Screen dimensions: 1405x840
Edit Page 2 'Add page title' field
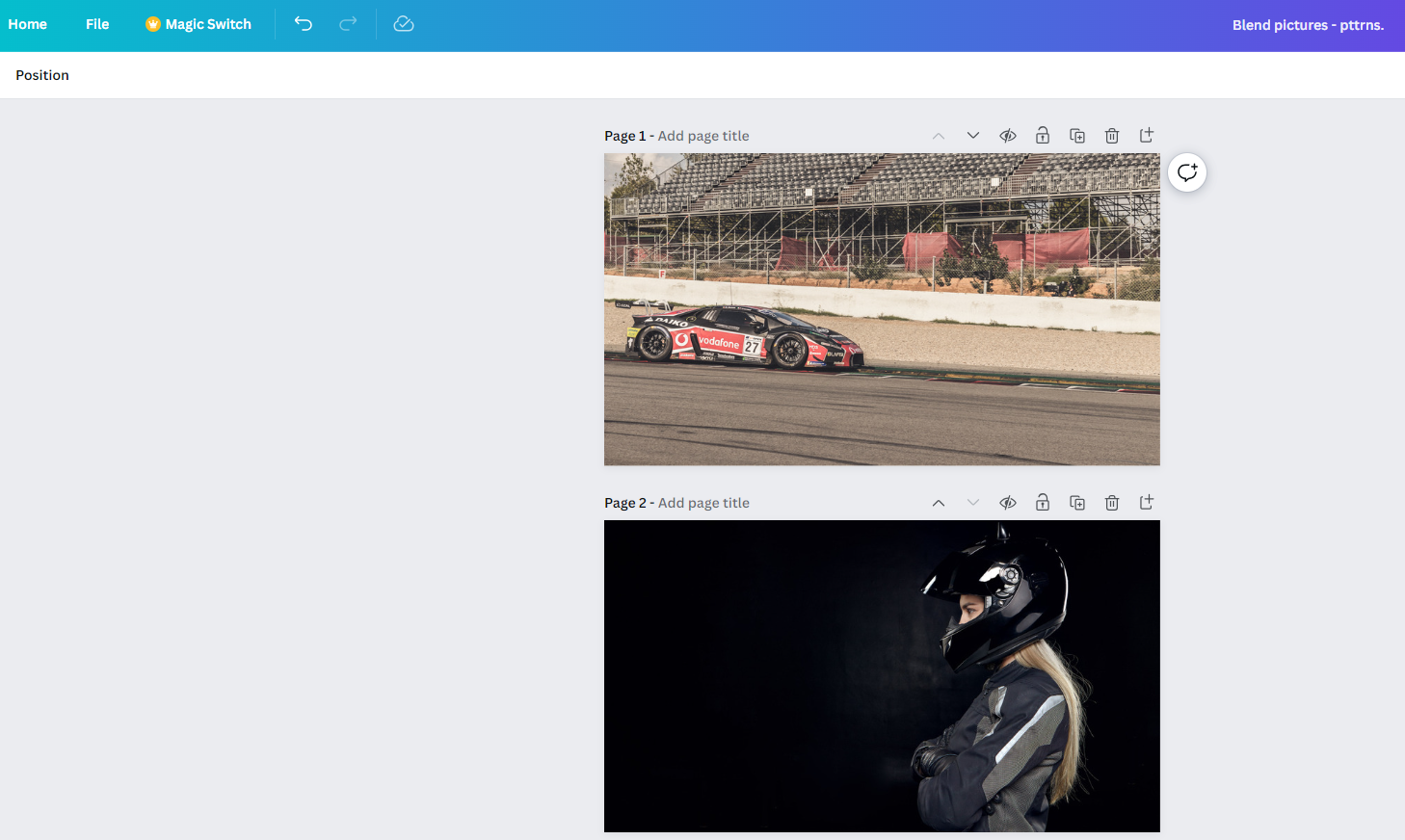pos(703,503)
